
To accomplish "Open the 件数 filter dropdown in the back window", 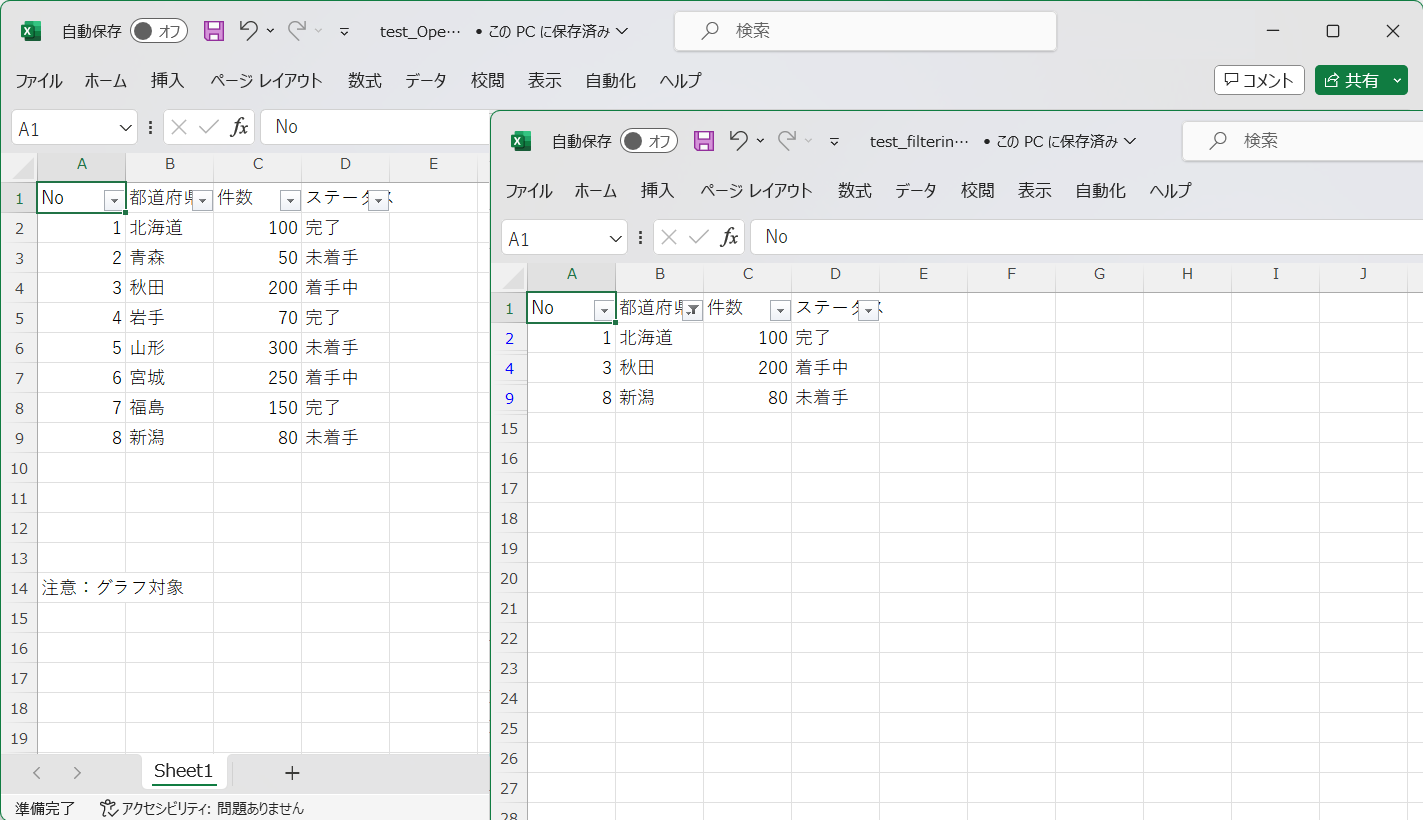I will 290,201.
